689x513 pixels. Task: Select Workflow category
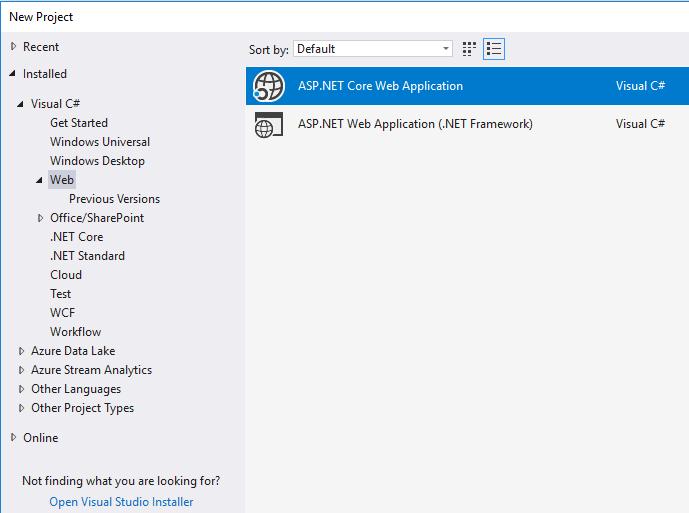[76, 331]
